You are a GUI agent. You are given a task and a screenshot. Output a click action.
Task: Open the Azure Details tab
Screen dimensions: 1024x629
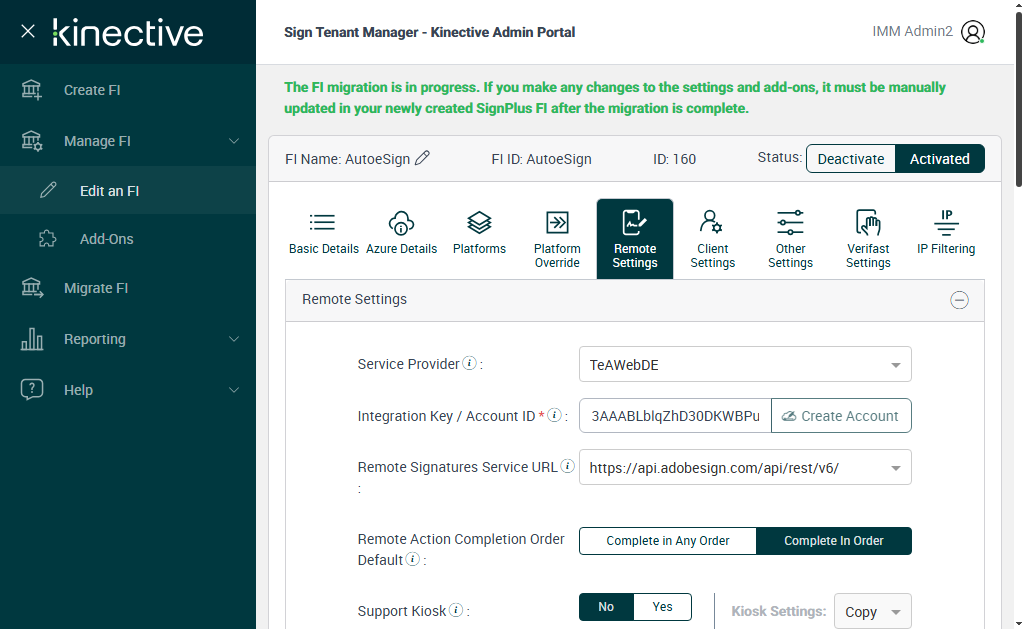point(402,239)
